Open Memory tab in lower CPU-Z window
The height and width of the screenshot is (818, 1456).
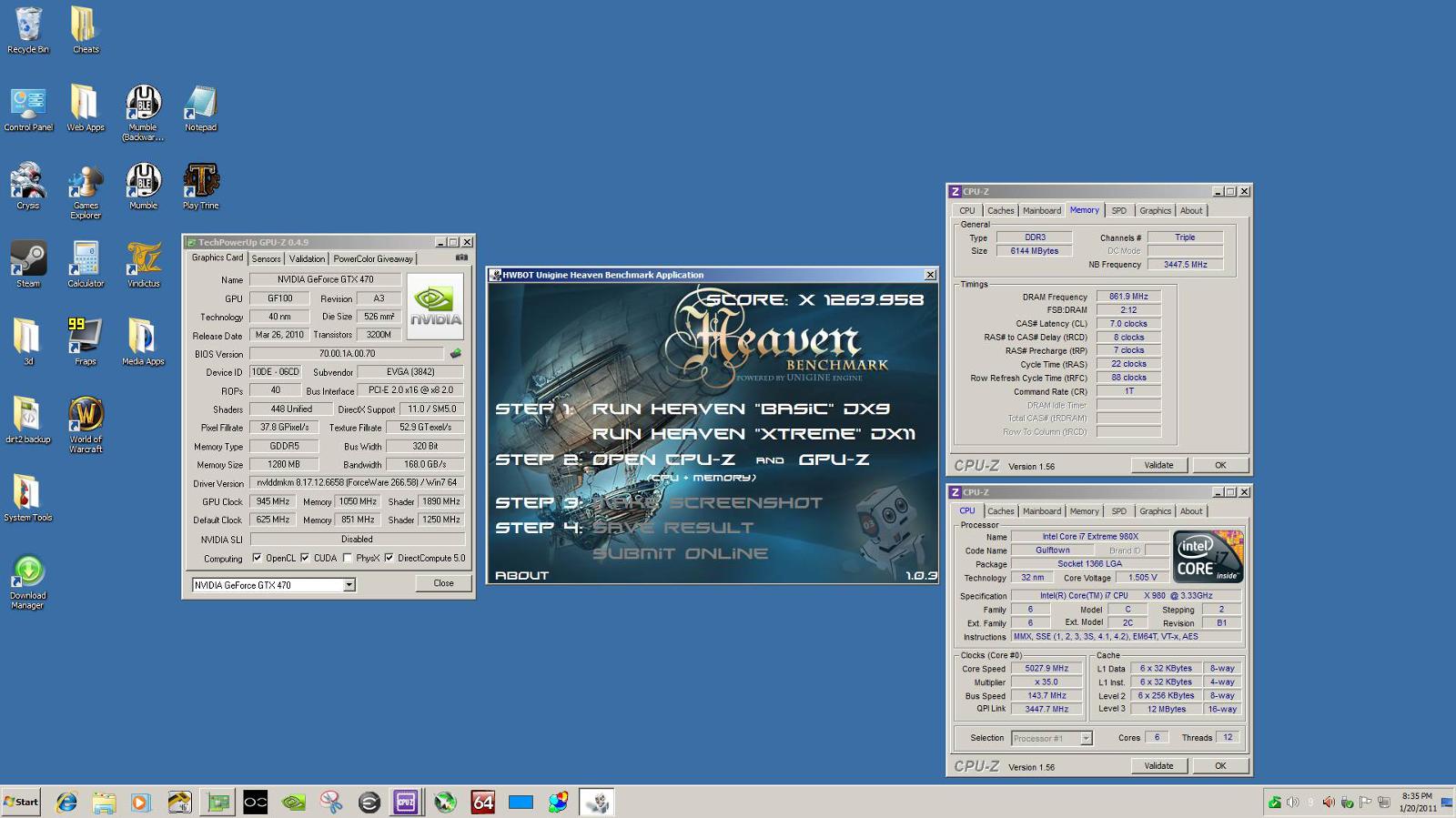click(x=1084, y=511)
